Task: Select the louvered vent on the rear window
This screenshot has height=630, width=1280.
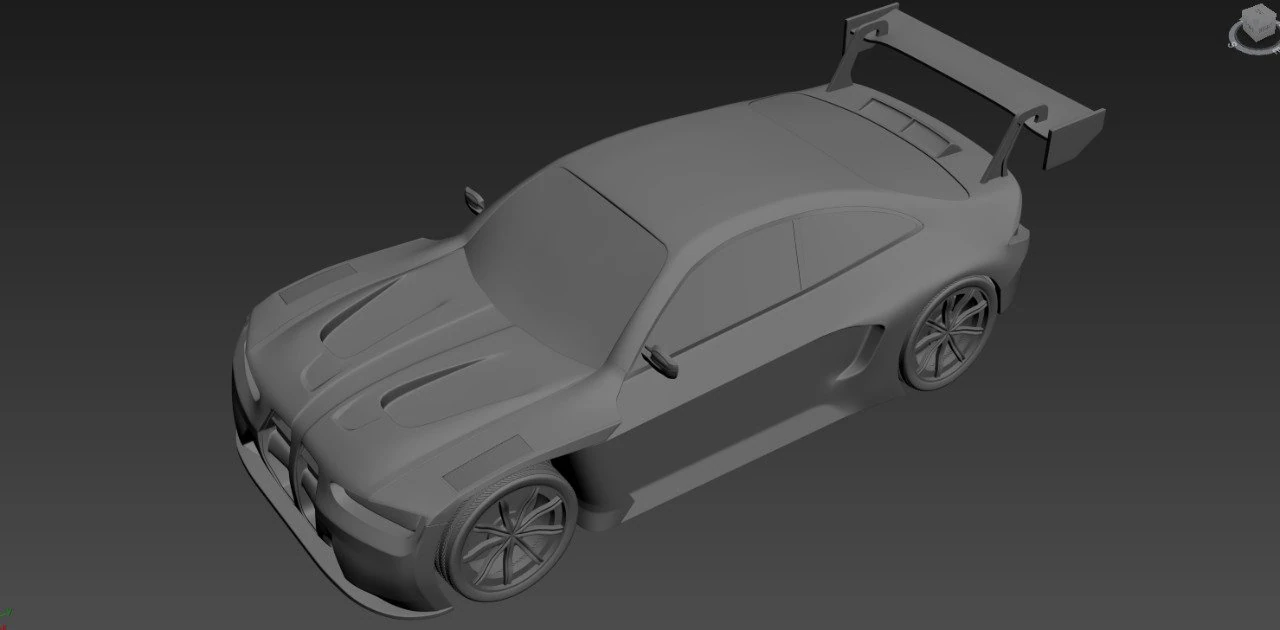Action: pyautogui.click(x=907, y=127)
